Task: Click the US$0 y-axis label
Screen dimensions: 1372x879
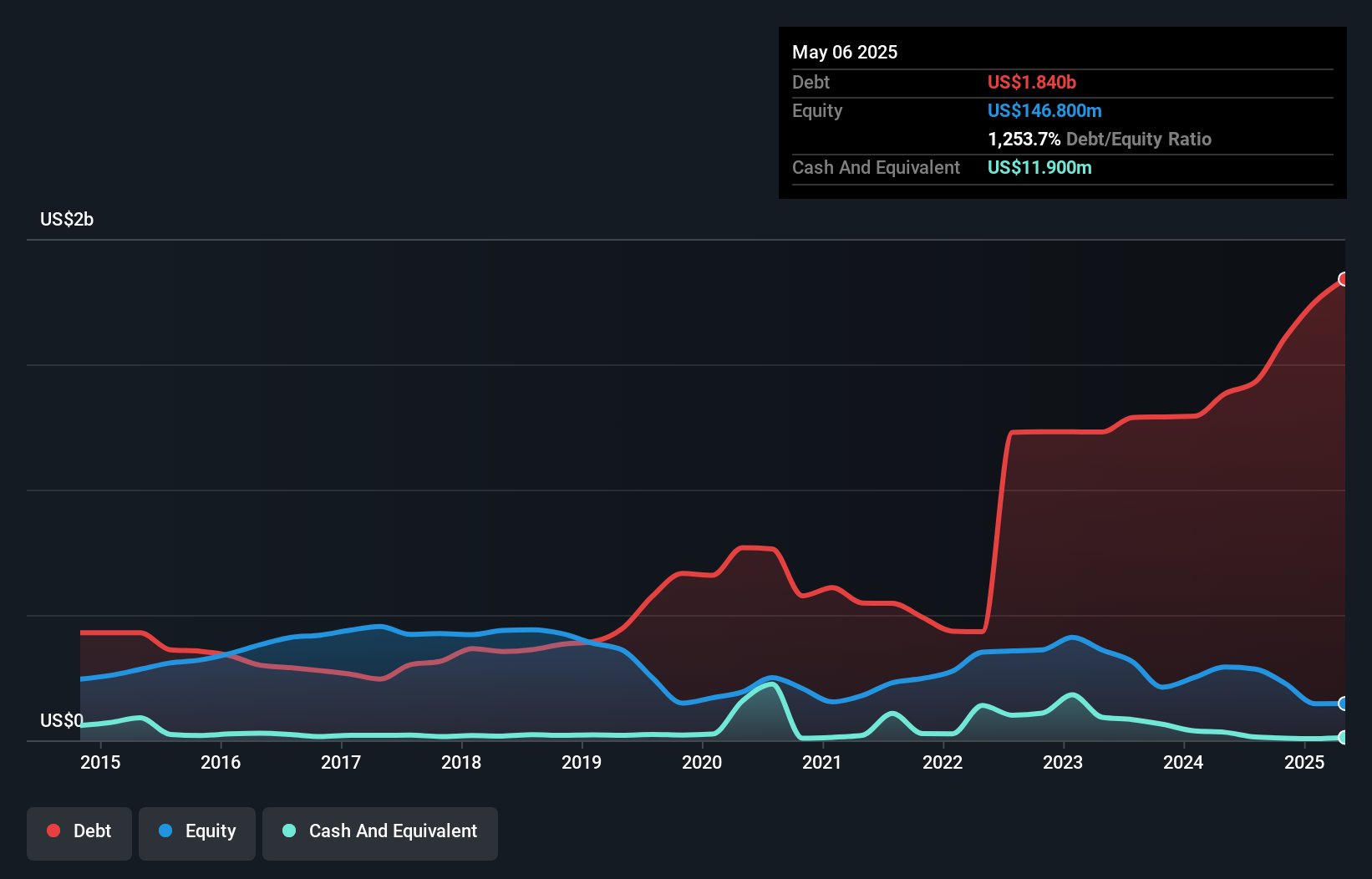Action: 62,720
